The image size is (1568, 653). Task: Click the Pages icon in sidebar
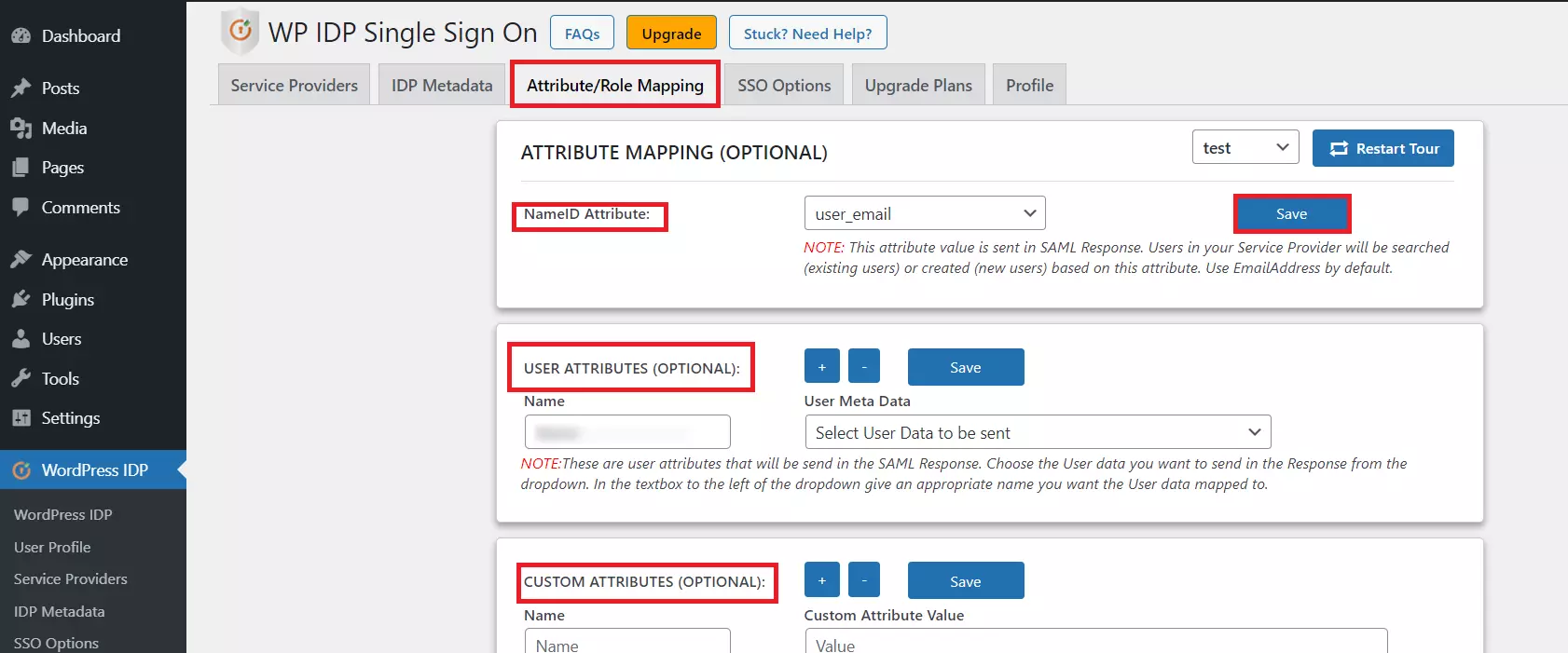(21, 168)
